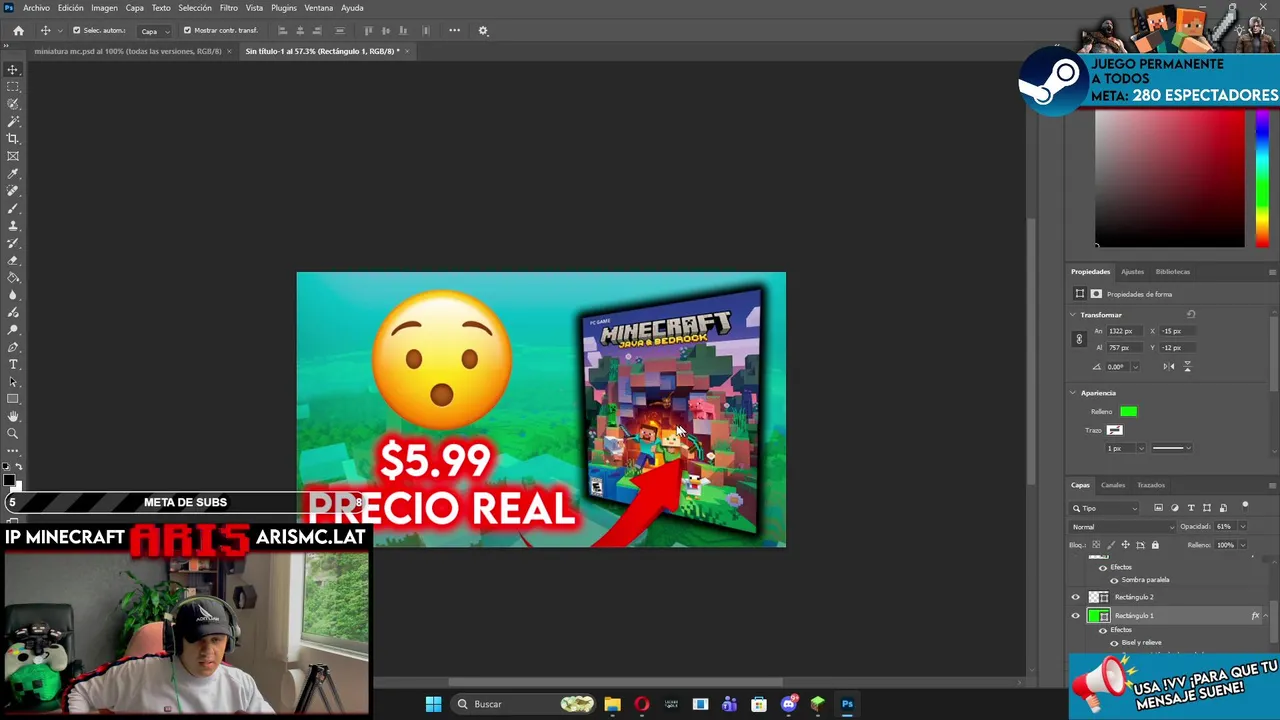Select the Rectangular Marquee tool
This screenshot has height=720, width=1280.
point(13,87)
